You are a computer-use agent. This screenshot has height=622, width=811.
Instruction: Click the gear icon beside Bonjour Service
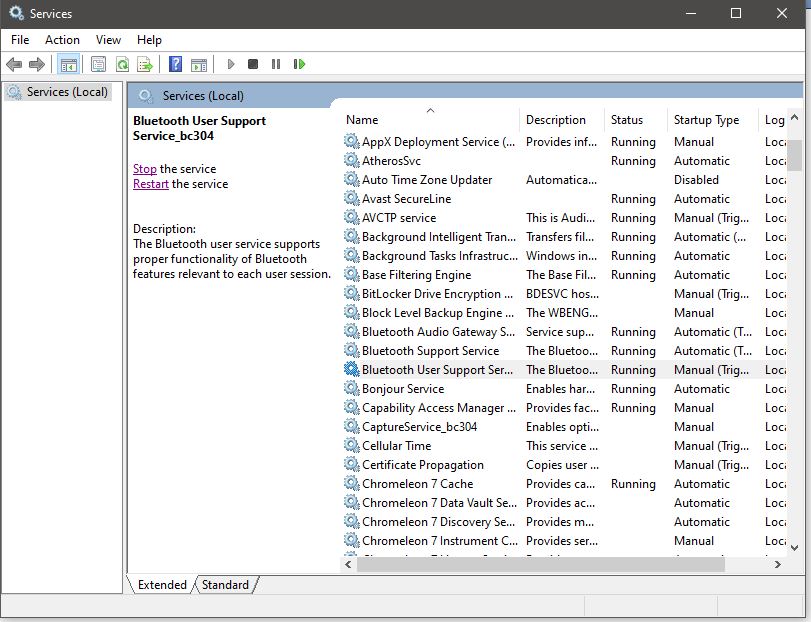pyautogui.click(x=352, y=388)
